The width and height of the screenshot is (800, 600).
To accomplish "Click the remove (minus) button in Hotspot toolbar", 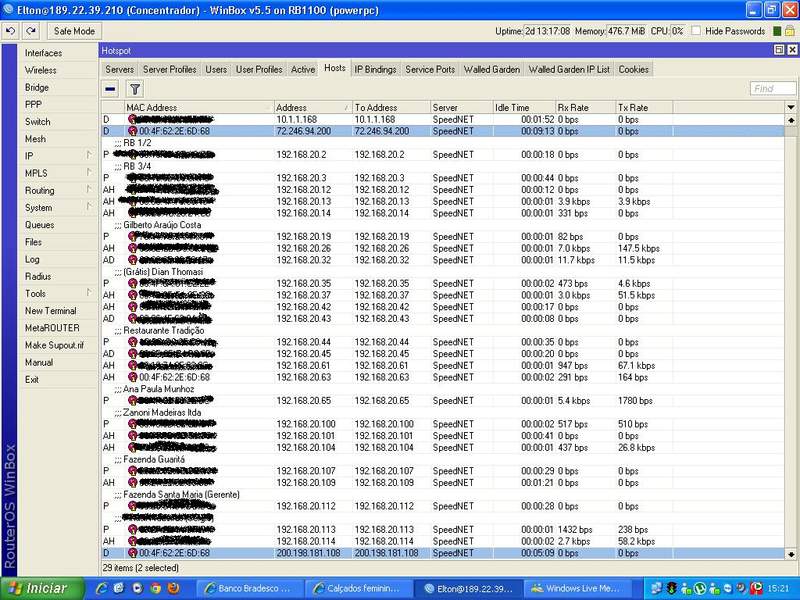I will click(x=110, y=89).
